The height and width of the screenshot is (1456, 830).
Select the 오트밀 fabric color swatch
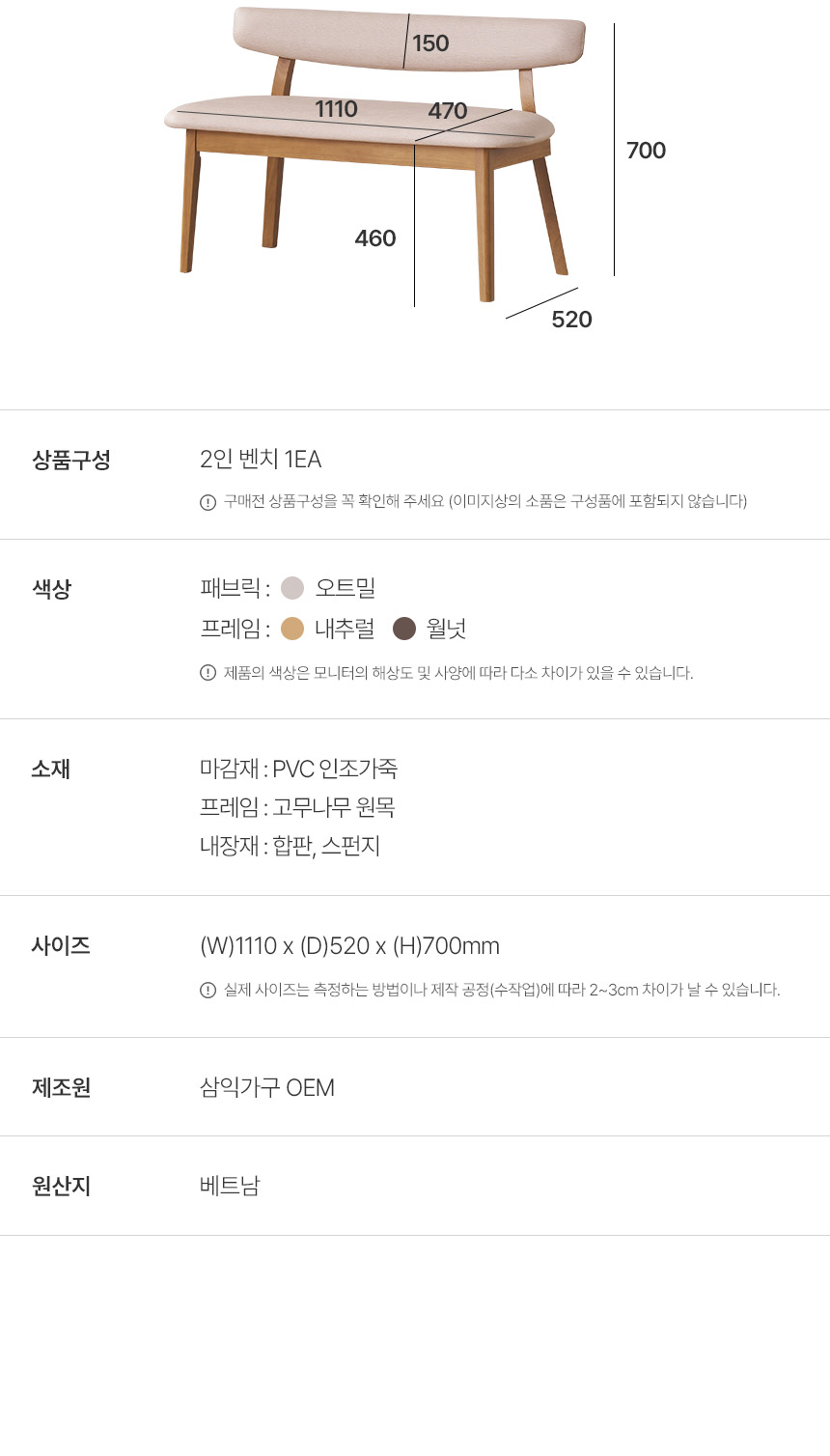pos(292,588)
